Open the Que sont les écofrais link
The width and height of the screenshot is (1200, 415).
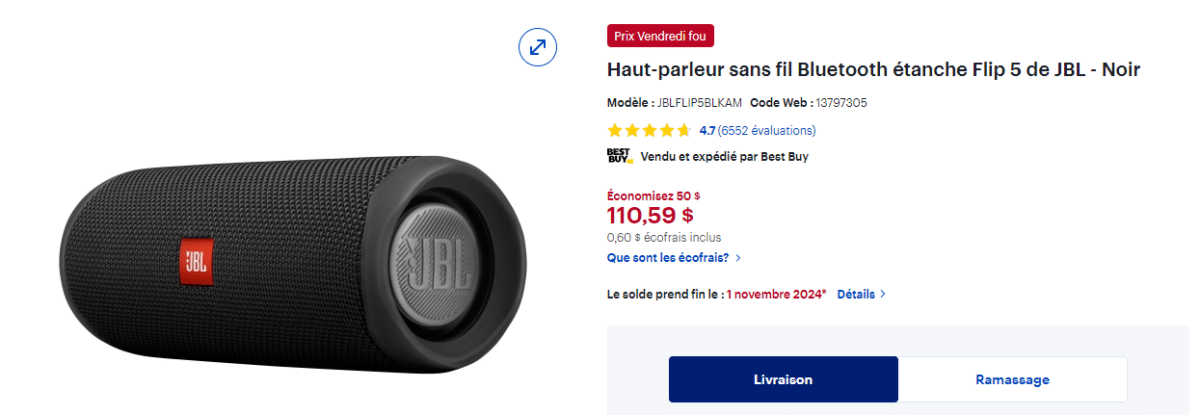point(667,258)
